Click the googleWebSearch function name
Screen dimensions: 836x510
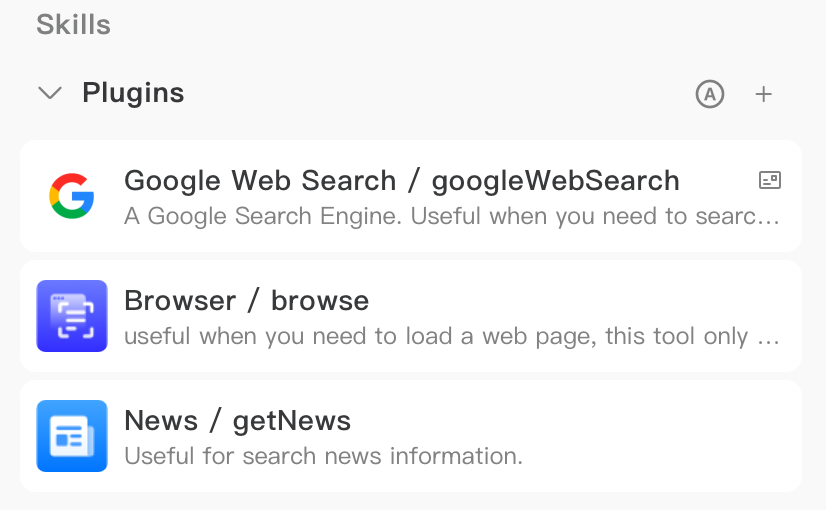tap(556, 181)
